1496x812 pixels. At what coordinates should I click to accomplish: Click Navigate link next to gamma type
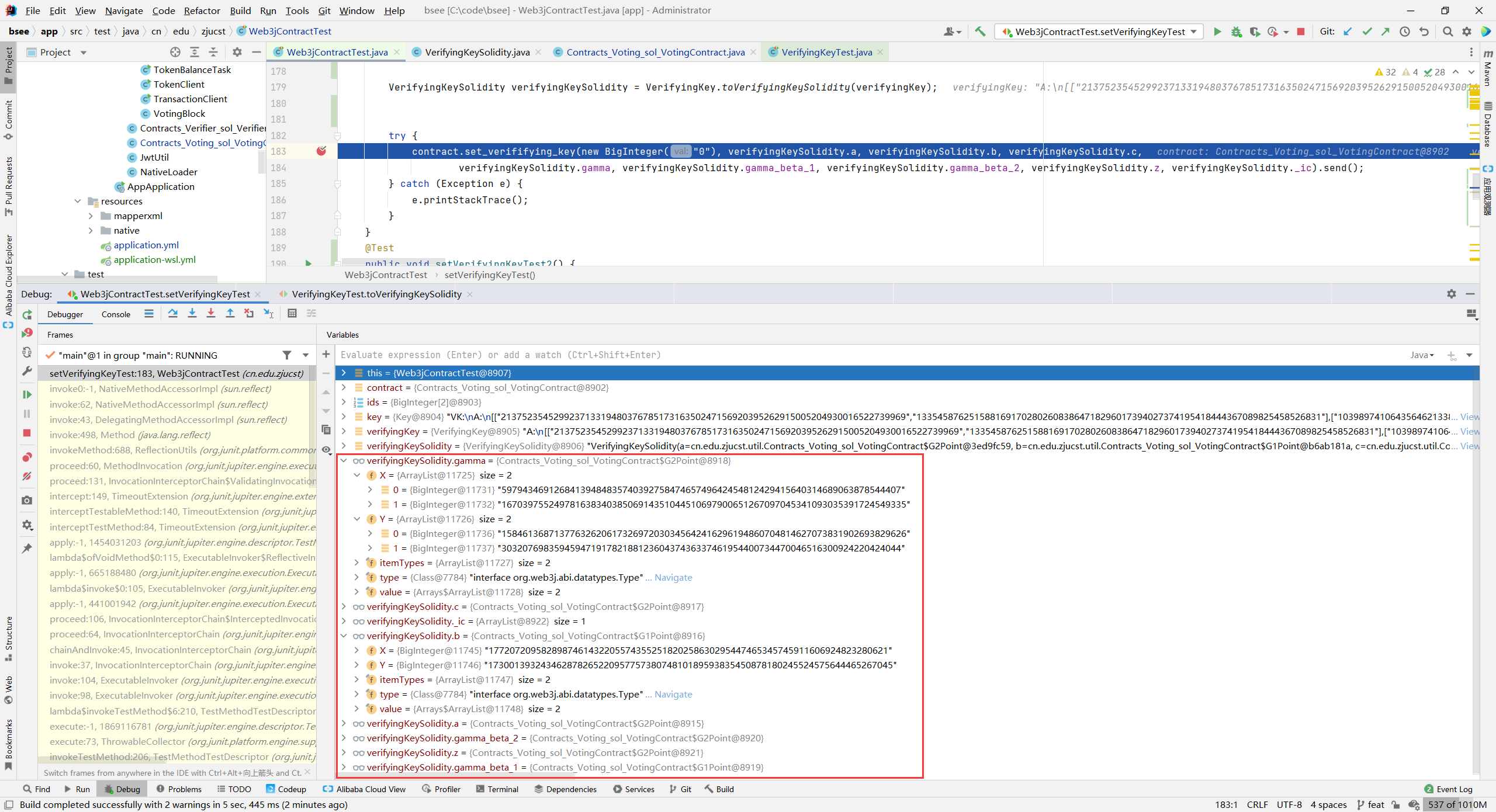pyautogui.click(x=673, y=578)
